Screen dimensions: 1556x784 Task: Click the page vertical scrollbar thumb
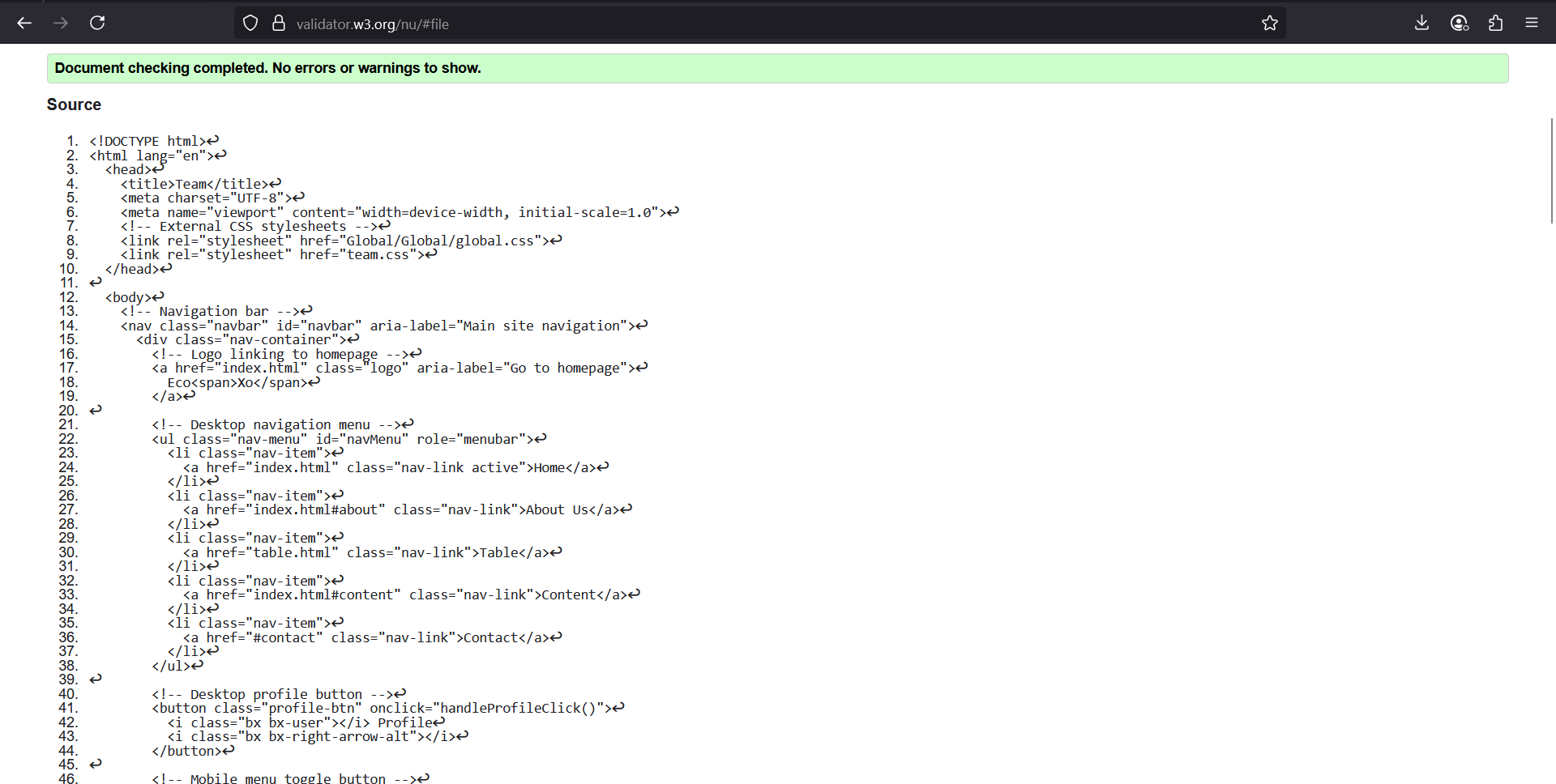click(1552, 170)
